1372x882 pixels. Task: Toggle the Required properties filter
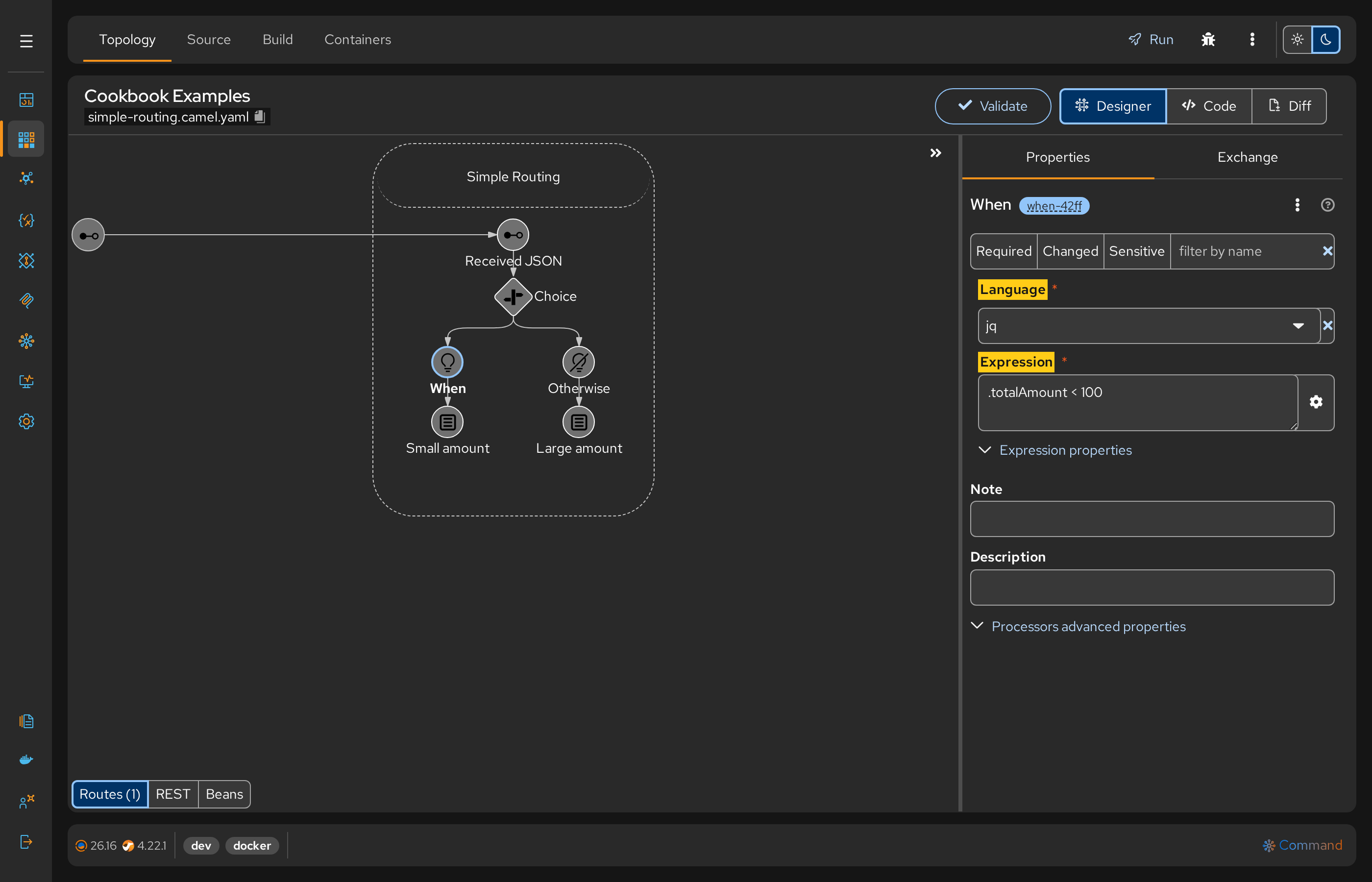(x=1004, y=251)
